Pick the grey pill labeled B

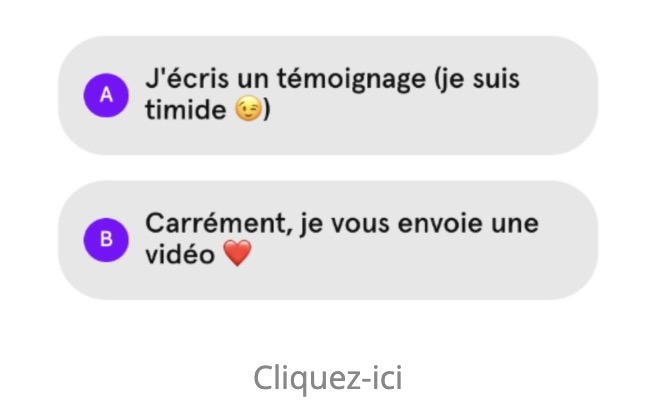328,240
